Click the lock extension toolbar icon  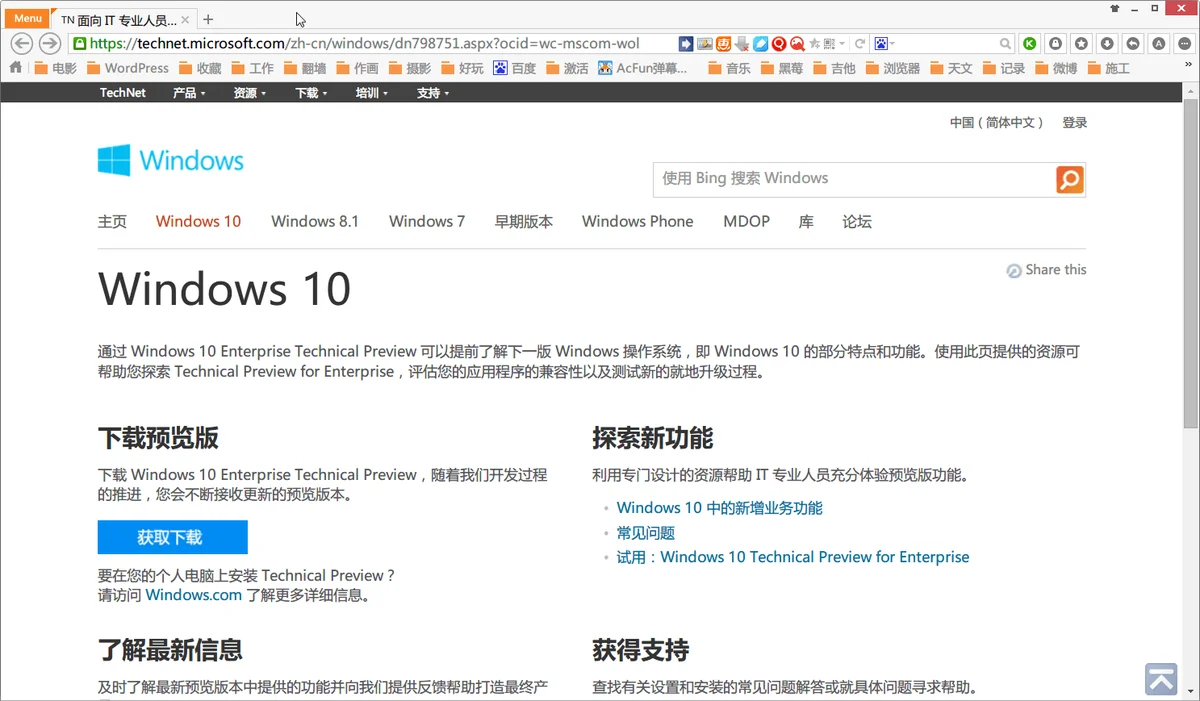coord(1056,44)
